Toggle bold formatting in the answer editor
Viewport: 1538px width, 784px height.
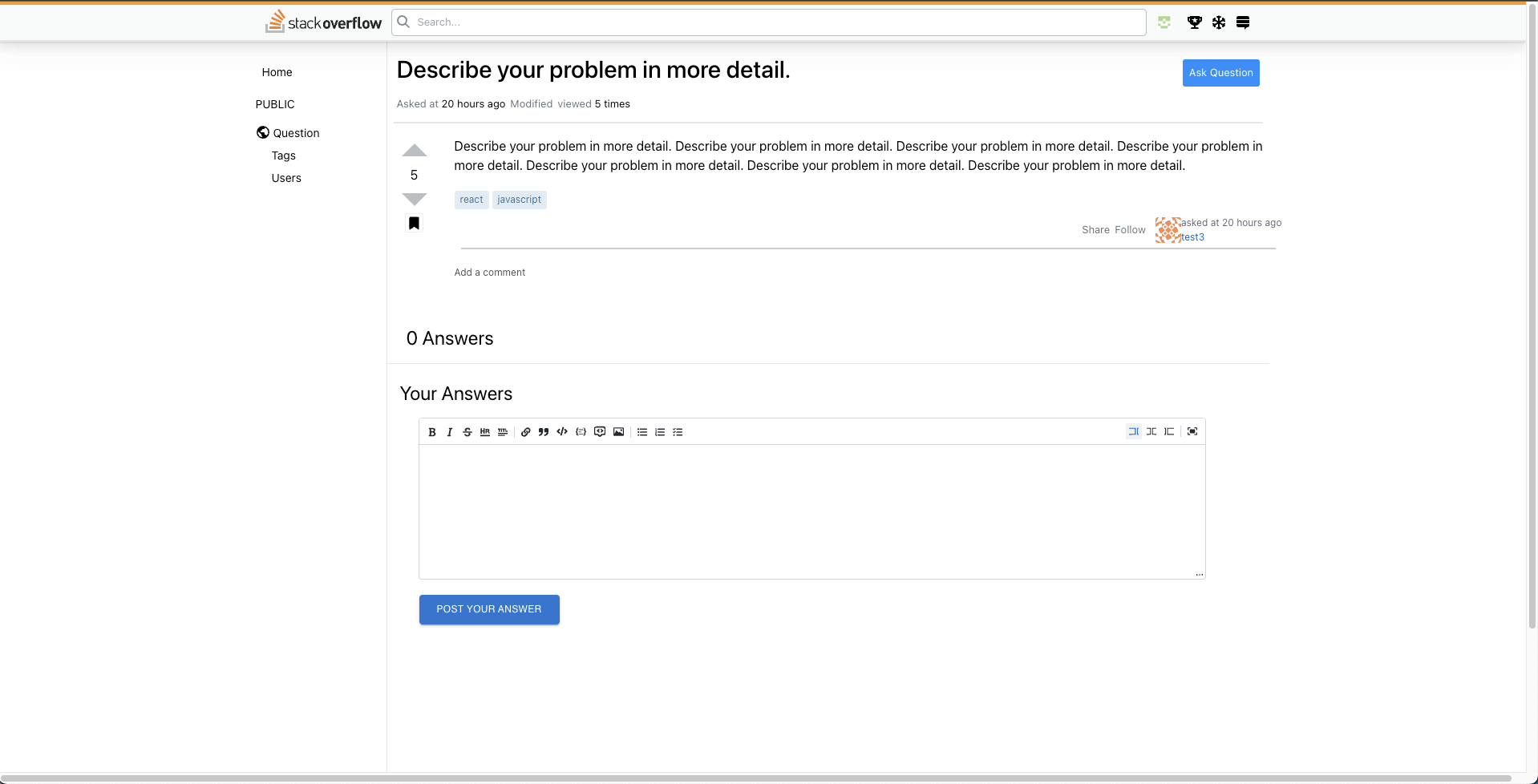(x=432, y=432)
